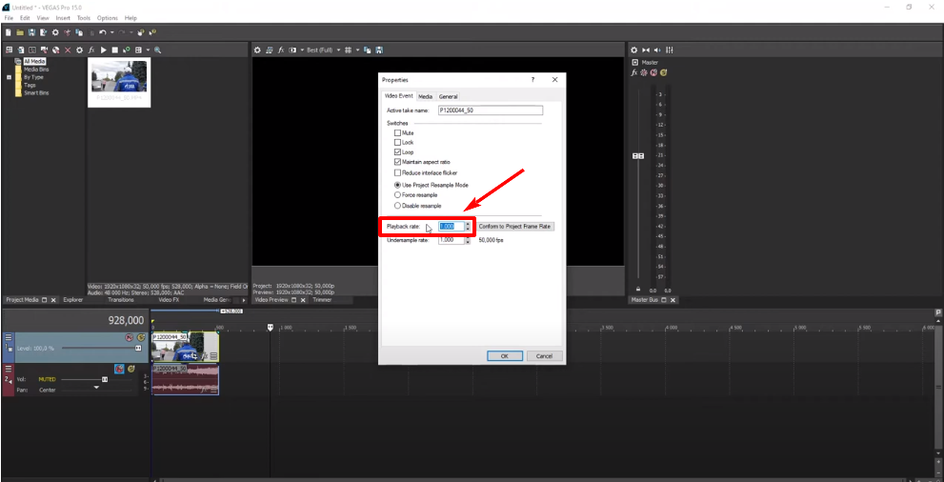Open the Mixing Console icon in Master Bus

[x=669, y=50]
